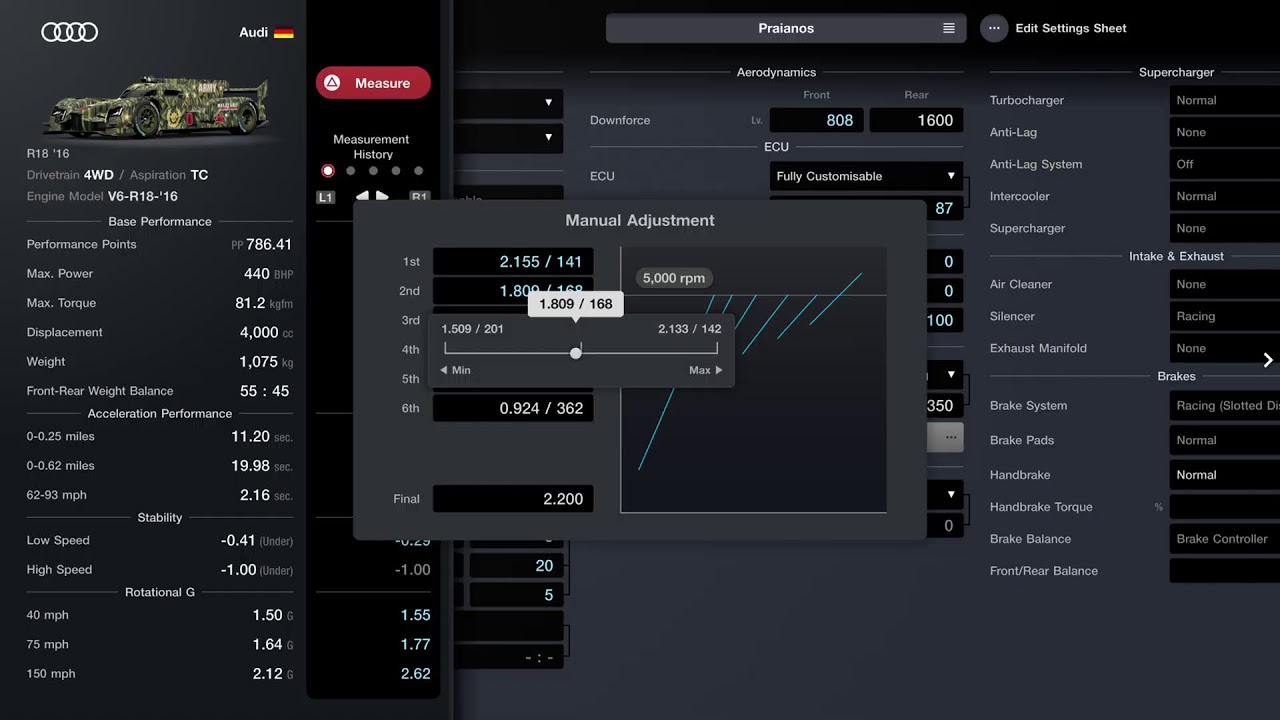Start a Measure performance test

click(373, 83)
